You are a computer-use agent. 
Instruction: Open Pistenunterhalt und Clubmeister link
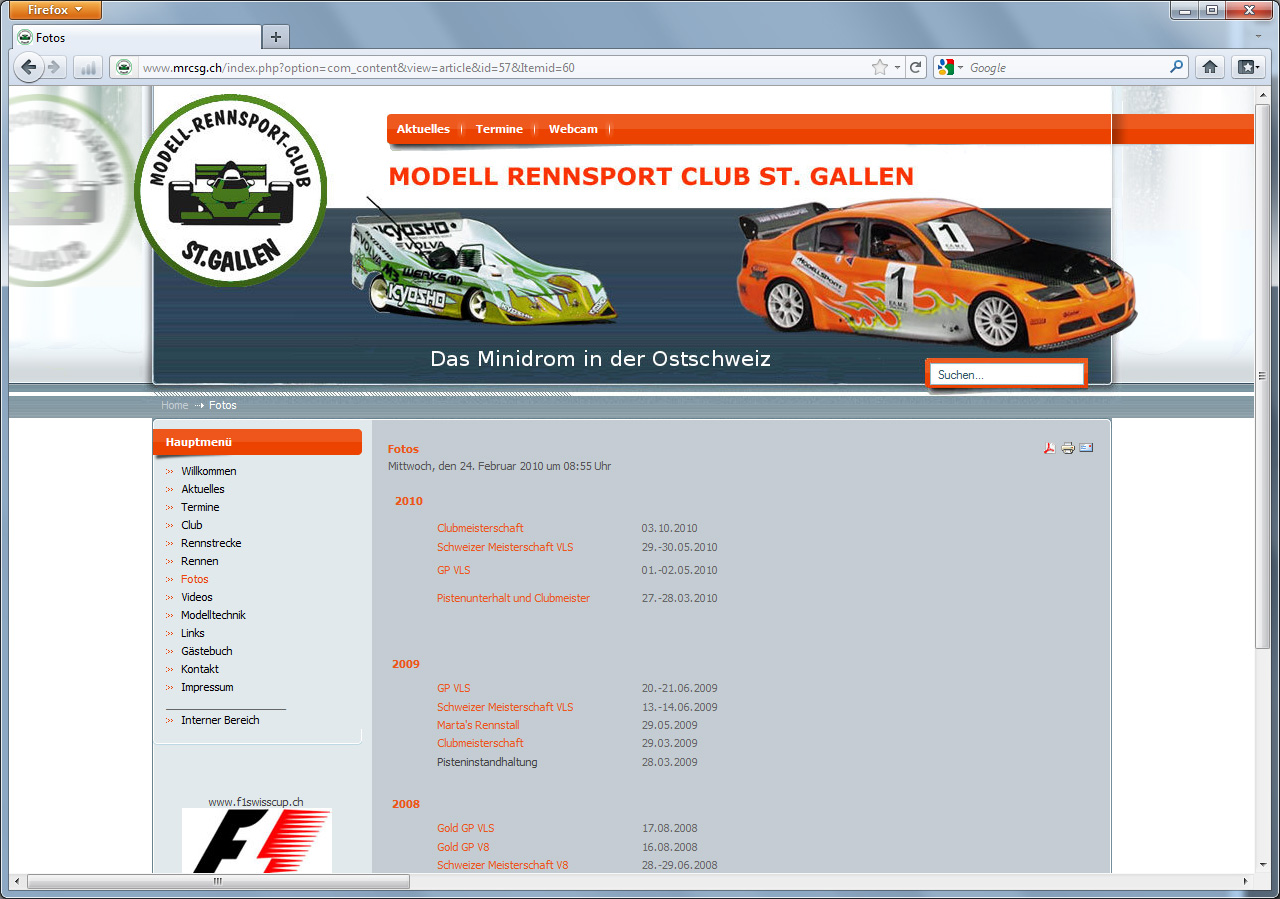pyautogui.click(x=513, y=598)
